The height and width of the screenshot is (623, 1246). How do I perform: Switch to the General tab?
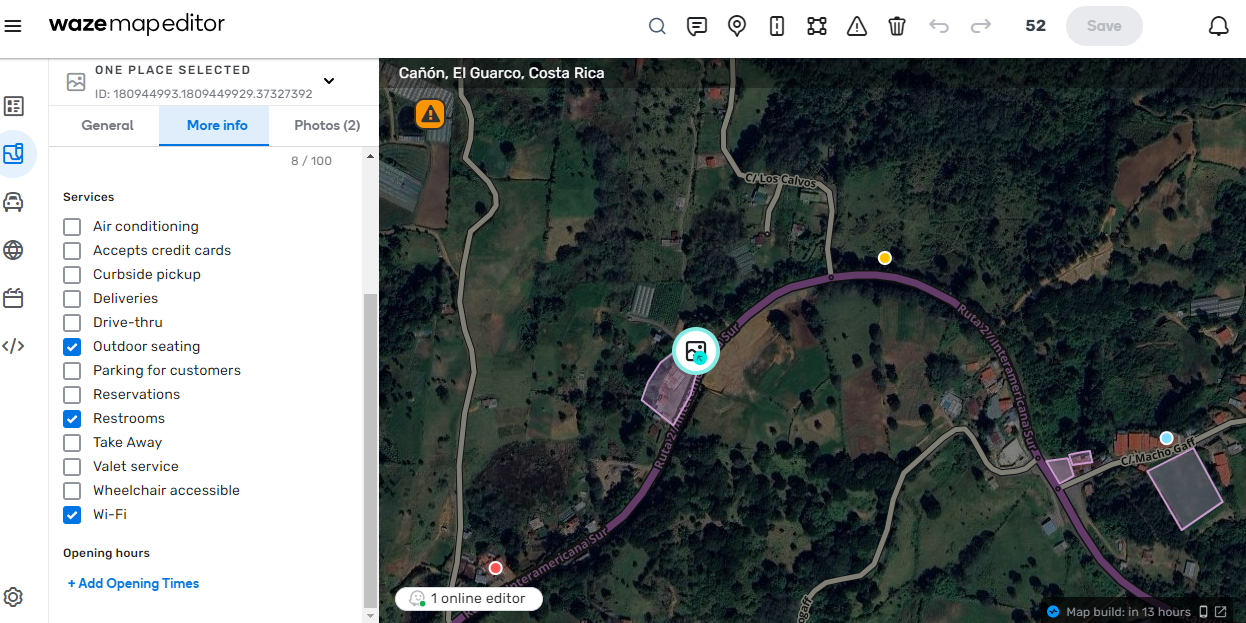click(107, 125)
